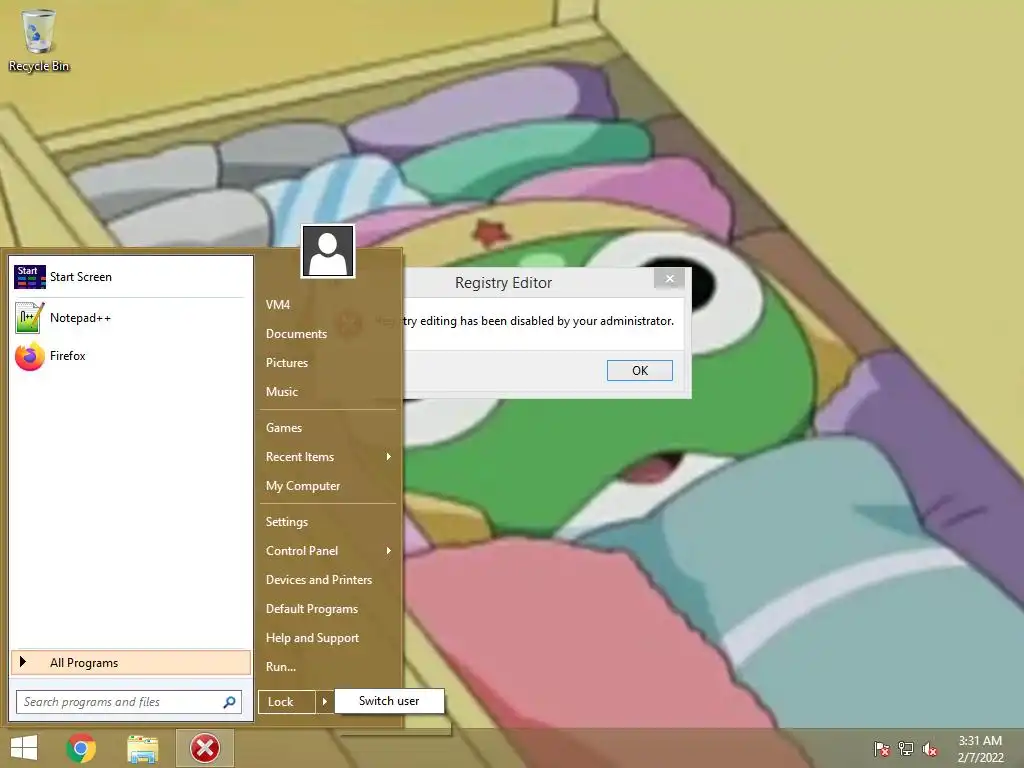Viewport: 1024px width, 768px height.
Task: Open Pictures from the Start menu
Action: [287, 362]
